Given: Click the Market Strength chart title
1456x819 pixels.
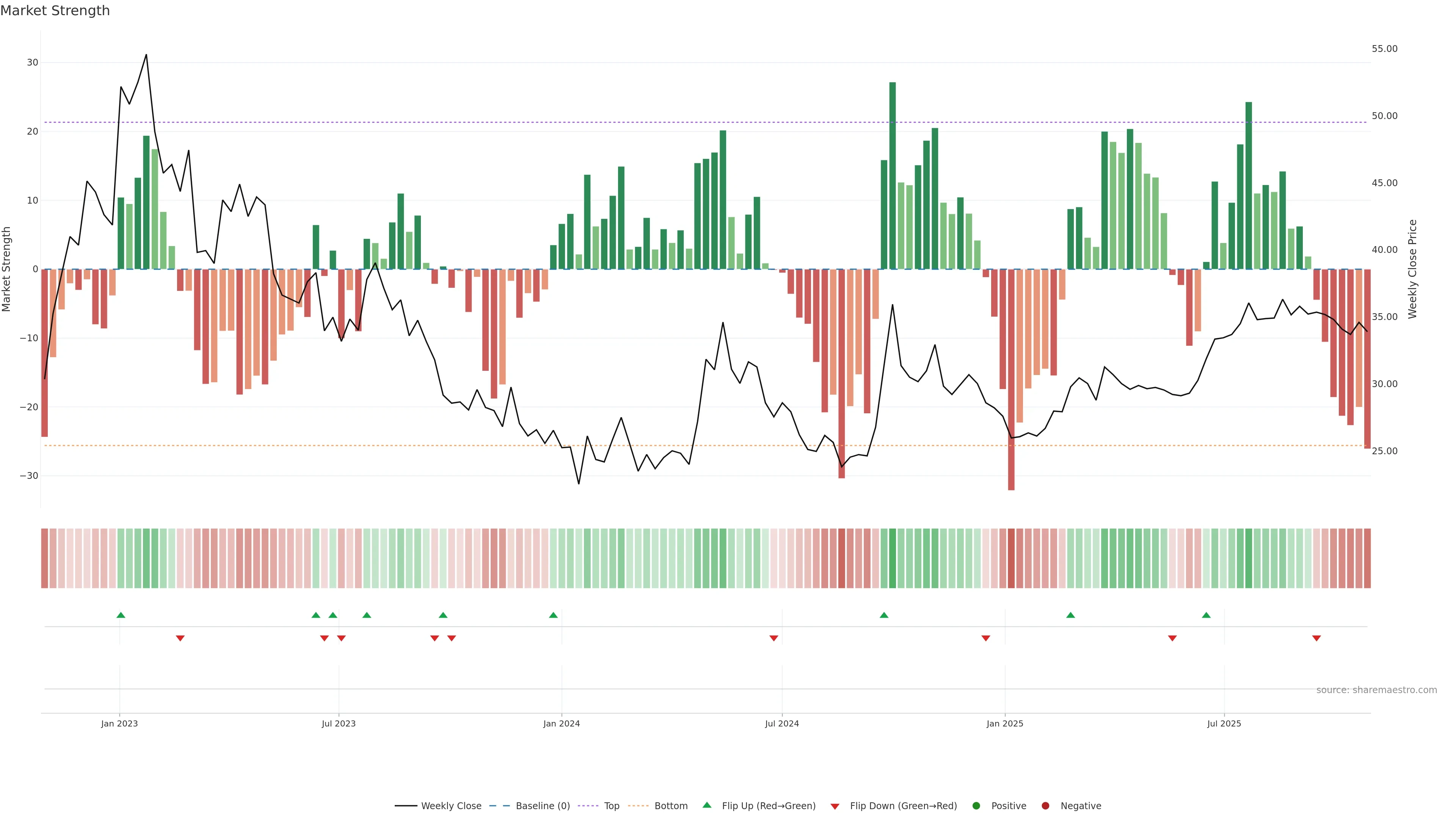Looking at the screenshot, I should [x=55, y=11].
